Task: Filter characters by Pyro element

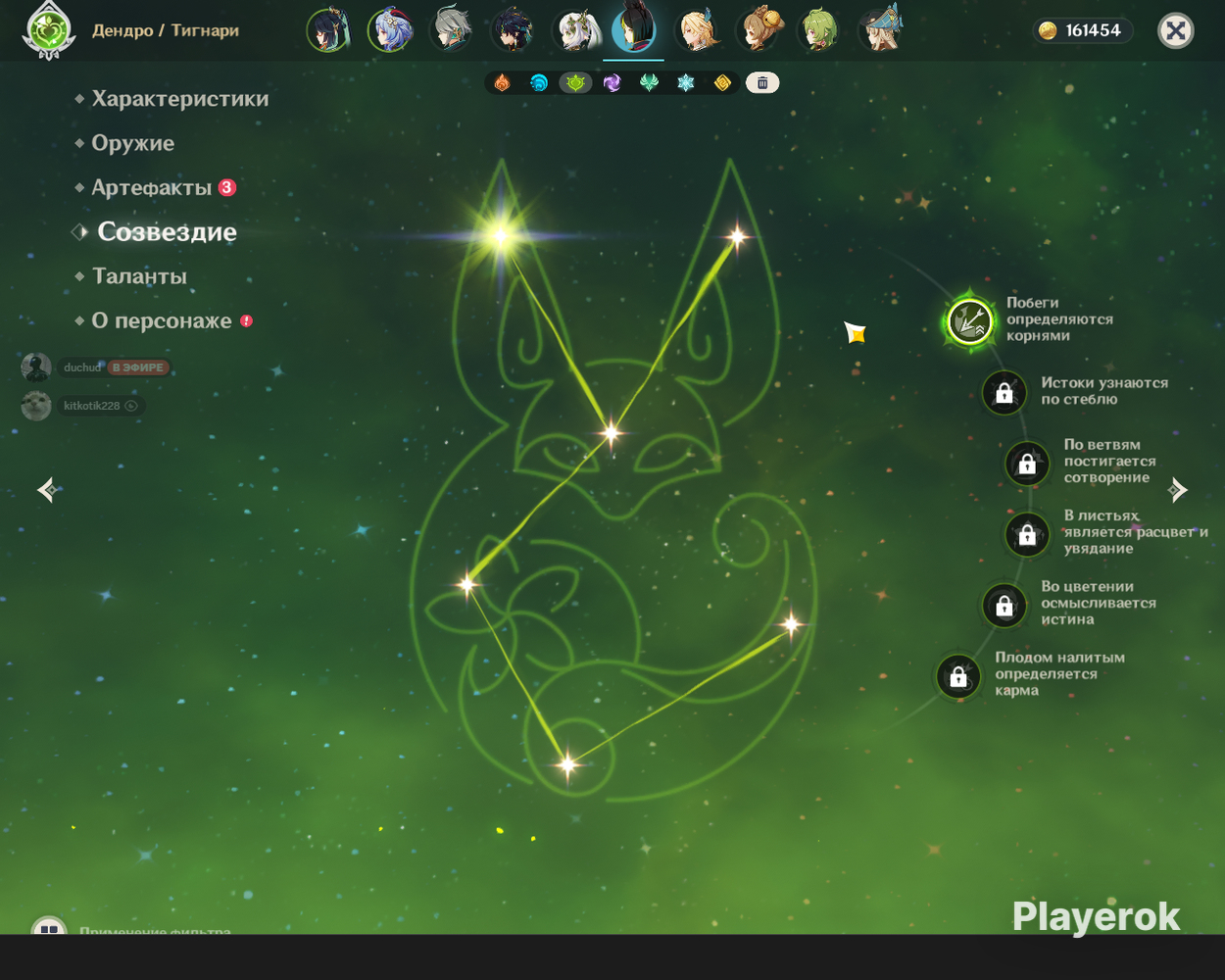Action: tap(502, 83)
